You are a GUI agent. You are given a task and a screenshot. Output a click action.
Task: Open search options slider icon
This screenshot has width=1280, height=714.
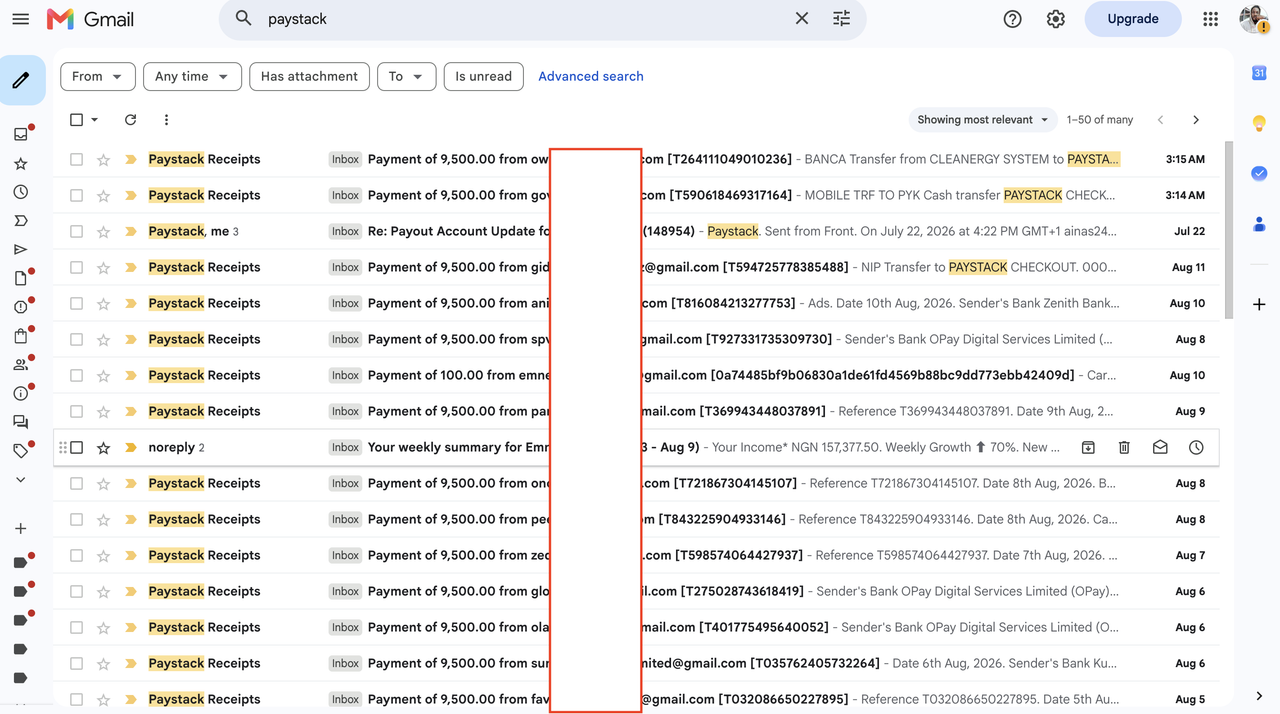pos(842,19)
